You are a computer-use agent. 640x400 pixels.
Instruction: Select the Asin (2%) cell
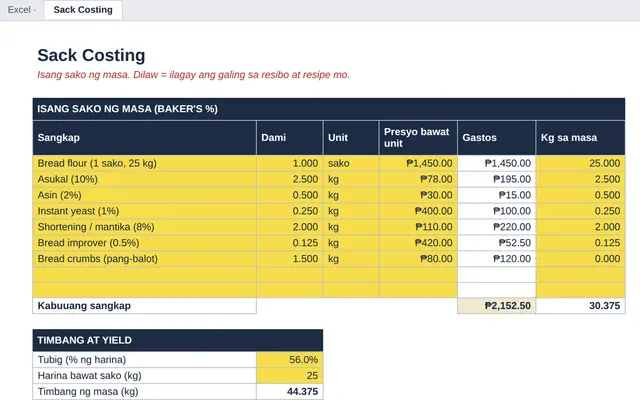pyautogui.click(x=144, y=195)
